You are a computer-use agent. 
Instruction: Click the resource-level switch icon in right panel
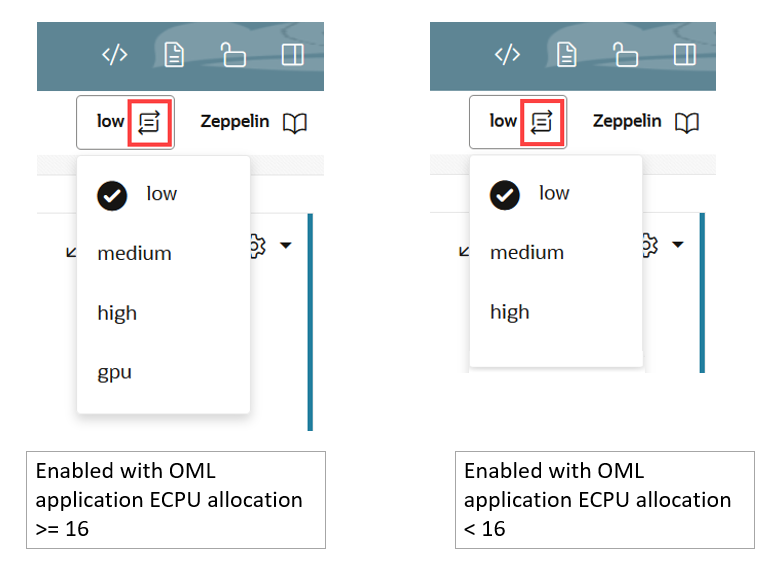coord(542,122)
